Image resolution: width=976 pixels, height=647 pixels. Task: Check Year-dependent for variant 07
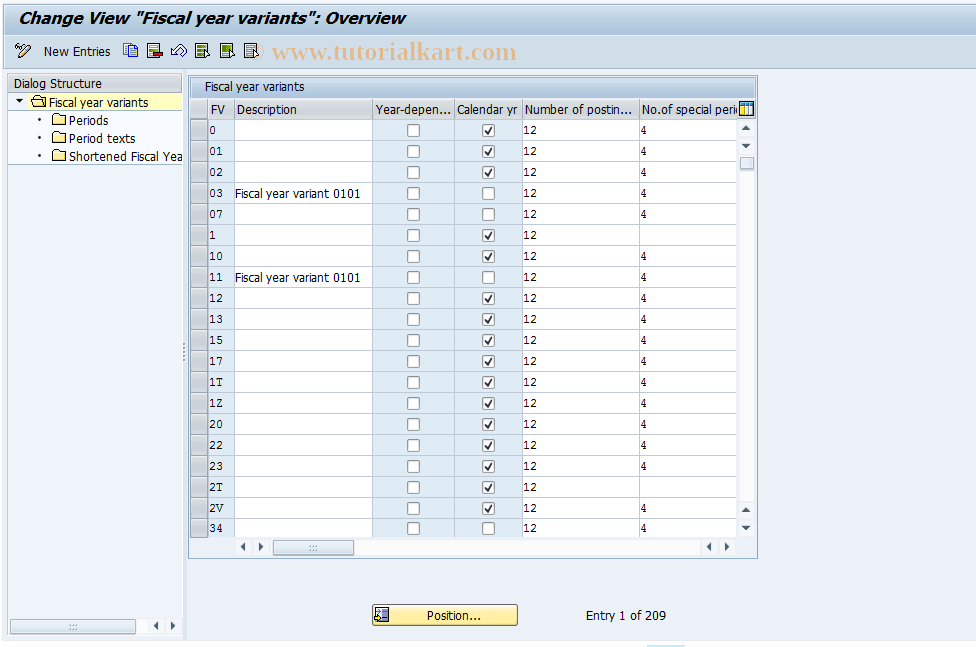(413, 213)
